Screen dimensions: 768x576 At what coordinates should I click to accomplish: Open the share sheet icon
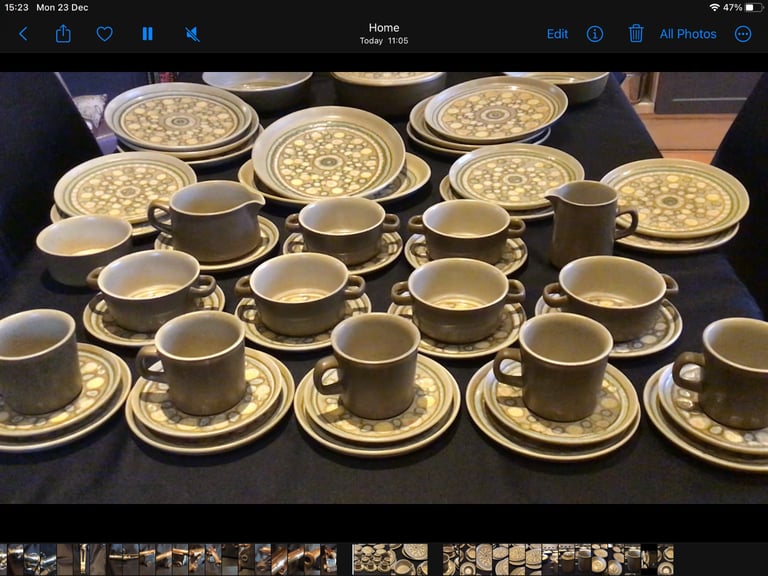(x=63, y=34)
